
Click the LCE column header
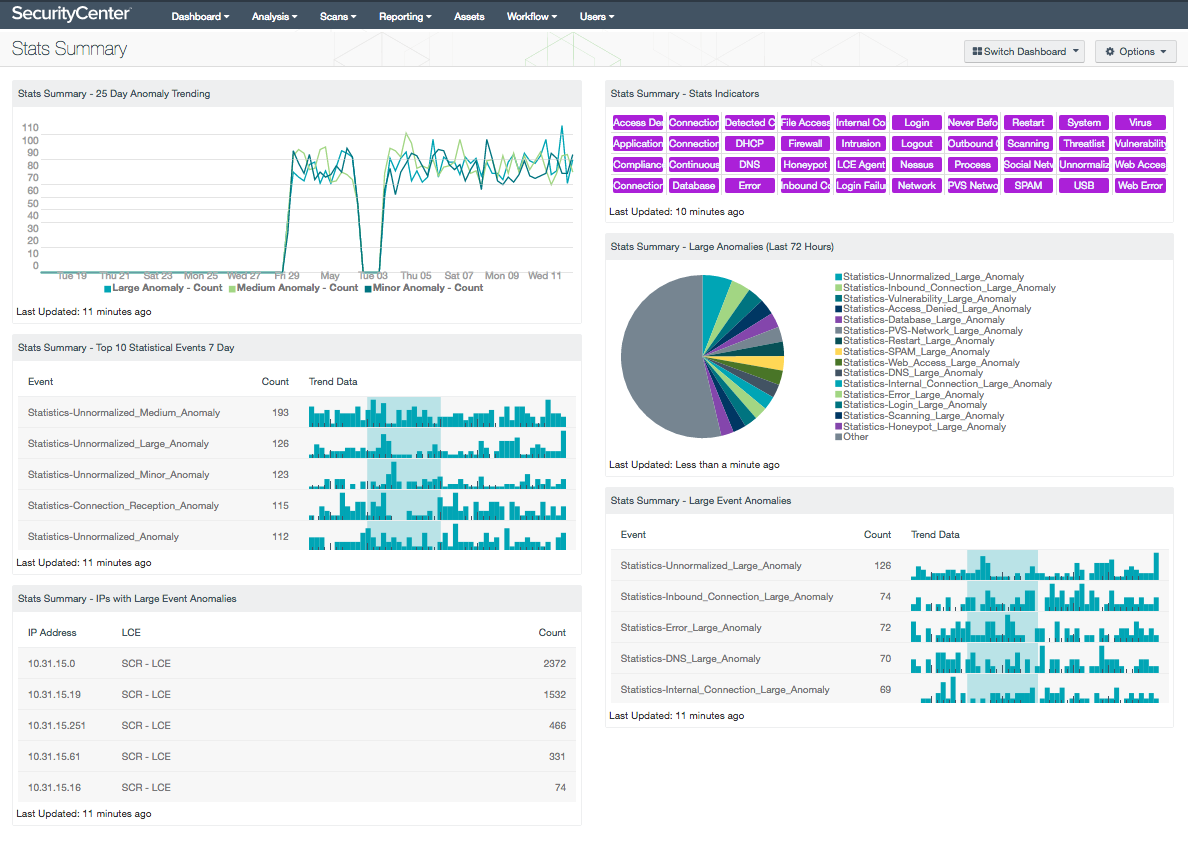coord(131,632)
